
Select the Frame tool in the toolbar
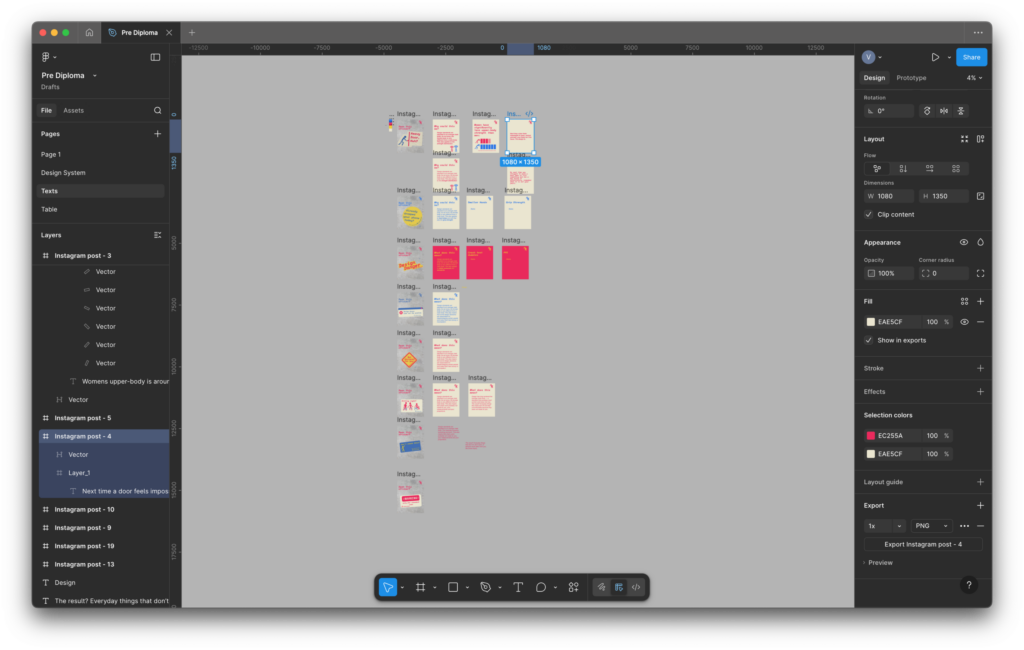[421, 587]
